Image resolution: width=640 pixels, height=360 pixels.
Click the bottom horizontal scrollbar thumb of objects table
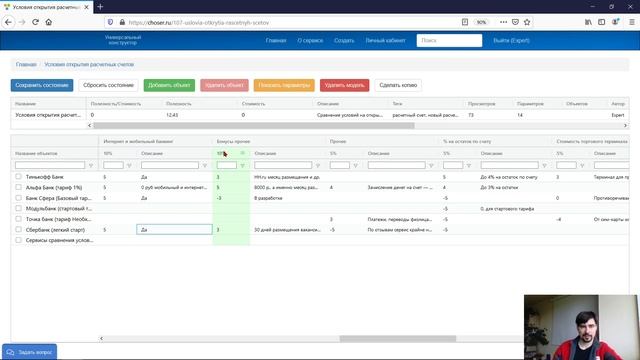tap(398, 338)
